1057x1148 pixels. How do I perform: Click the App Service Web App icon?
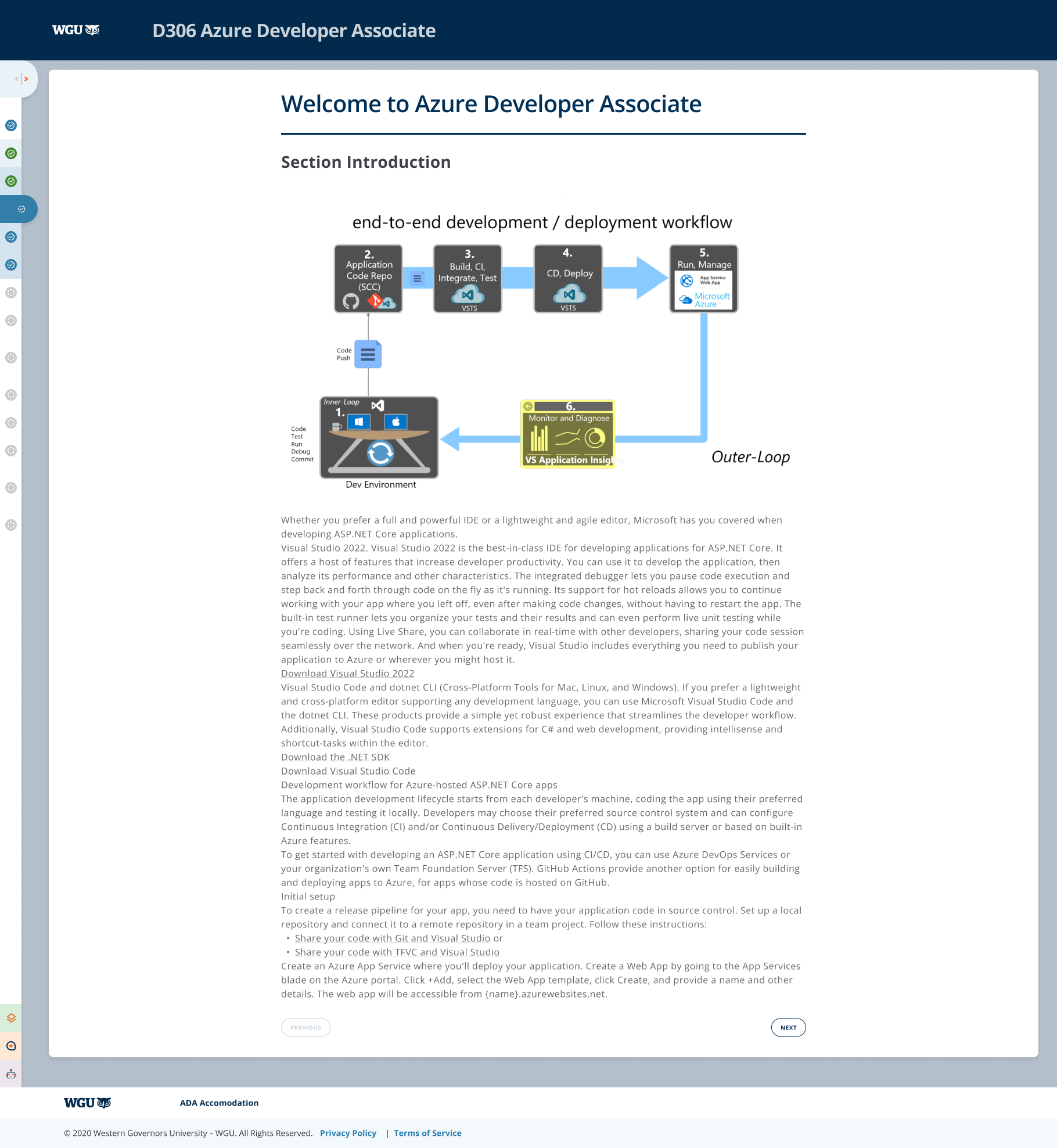pos(687,280)
